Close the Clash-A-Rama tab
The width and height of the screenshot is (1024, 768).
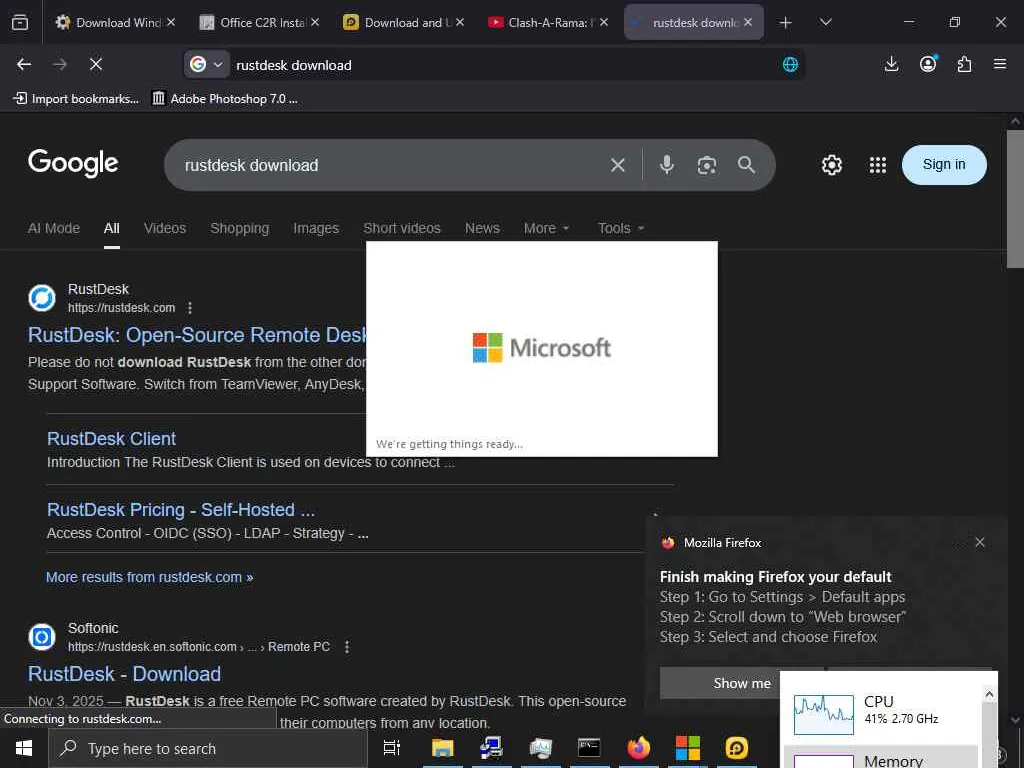point(604,22)
